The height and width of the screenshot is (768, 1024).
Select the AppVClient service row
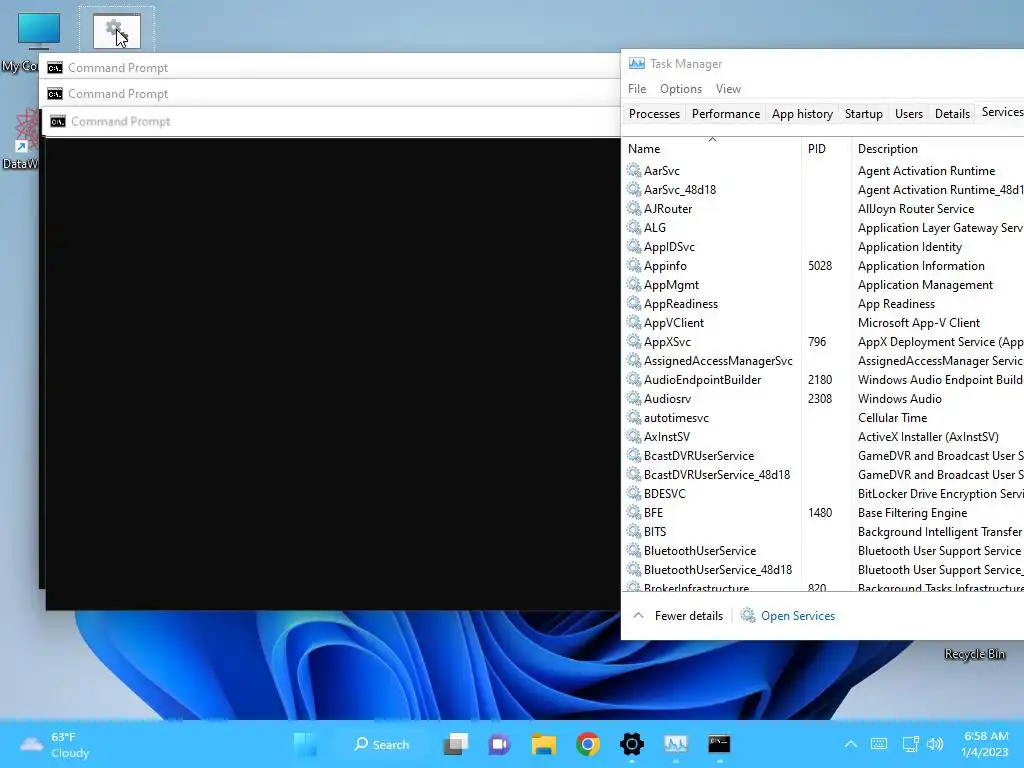pos(824,323)
